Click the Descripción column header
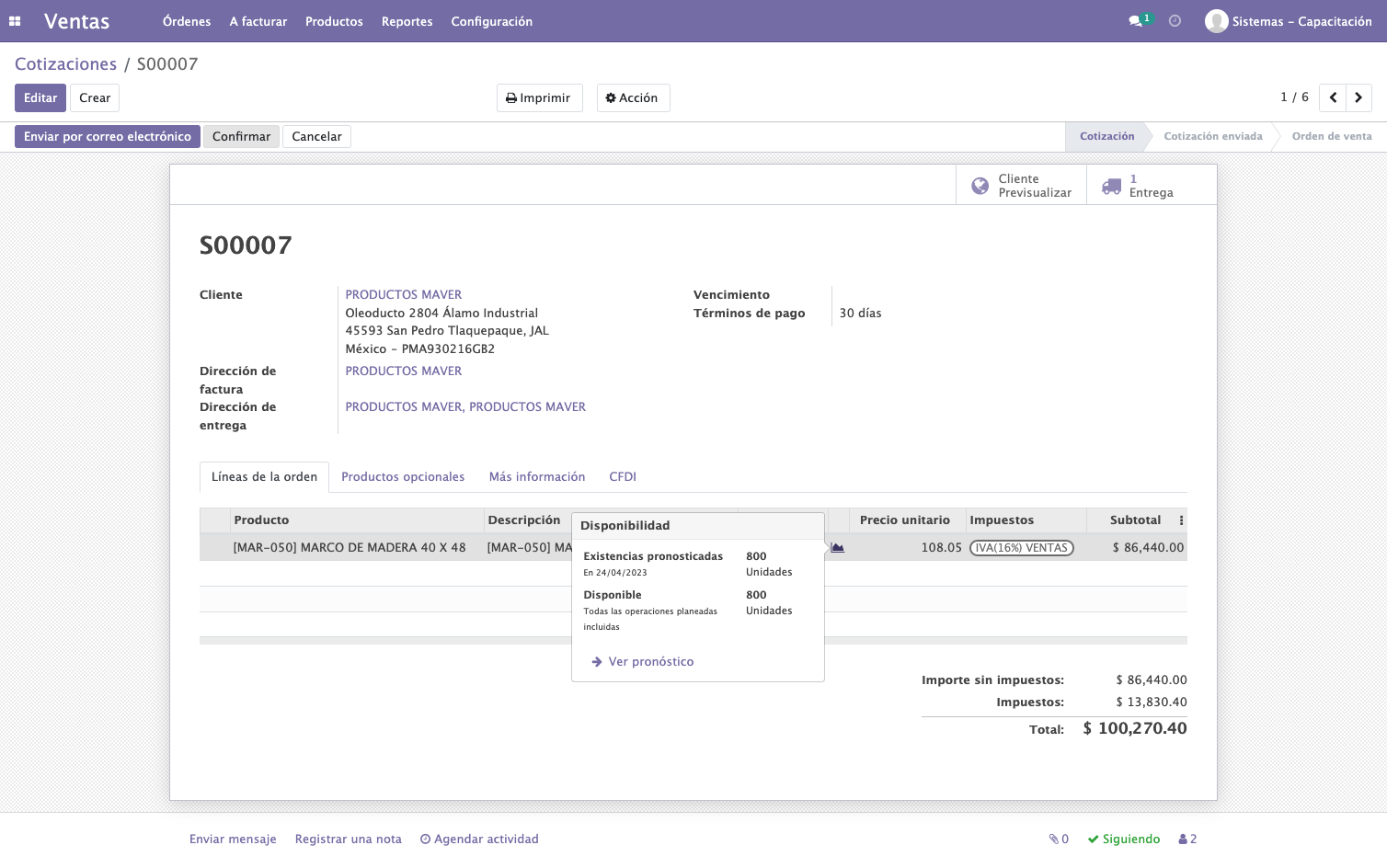 pos(524,520)
